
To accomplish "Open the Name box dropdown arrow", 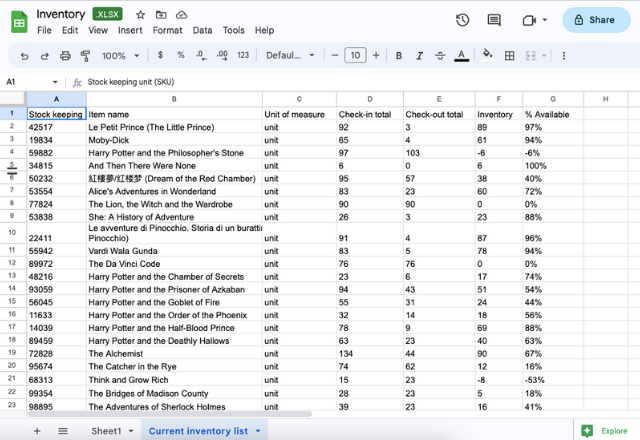I will point(55,82).
